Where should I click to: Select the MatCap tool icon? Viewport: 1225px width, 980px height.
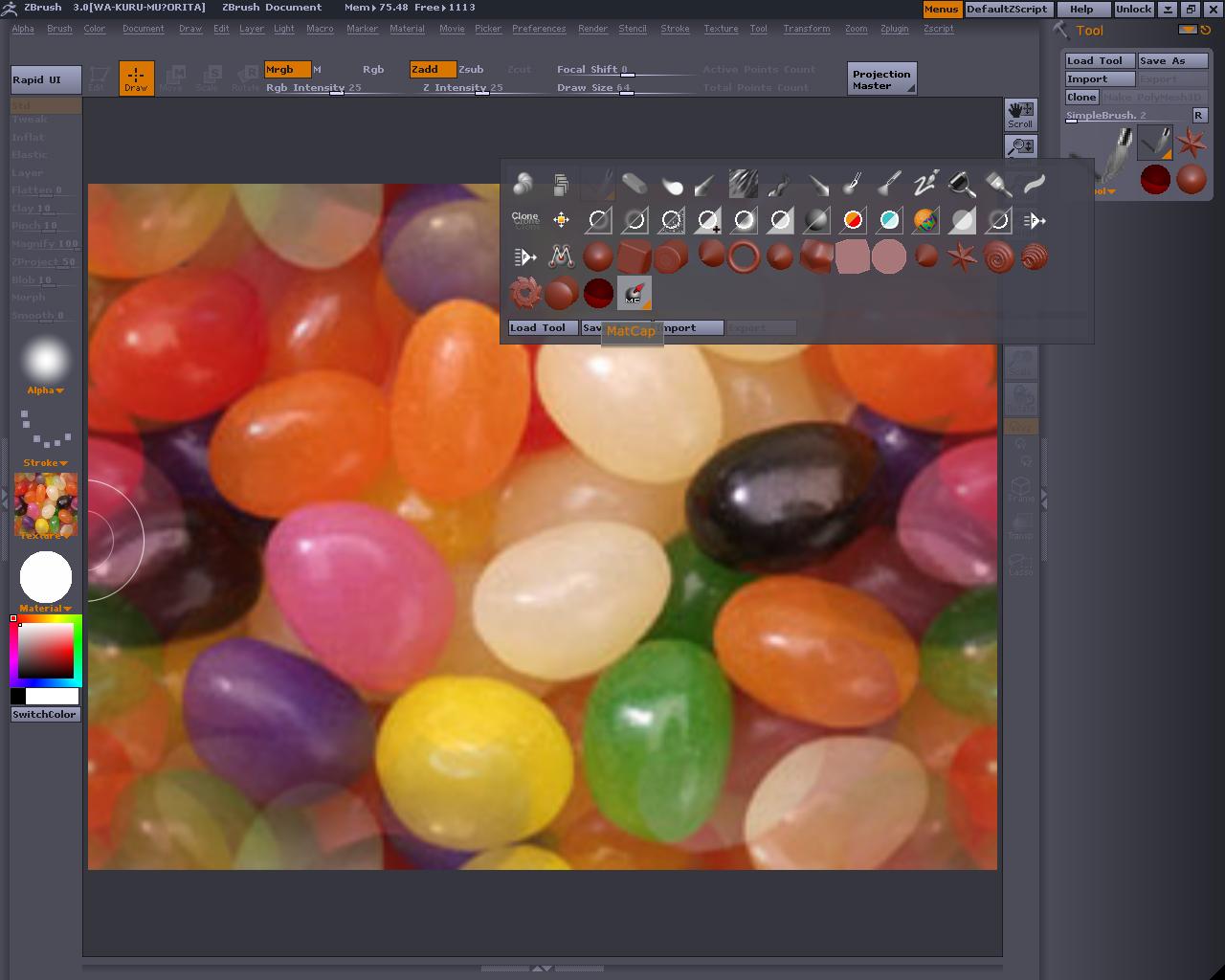click(634, 293)
